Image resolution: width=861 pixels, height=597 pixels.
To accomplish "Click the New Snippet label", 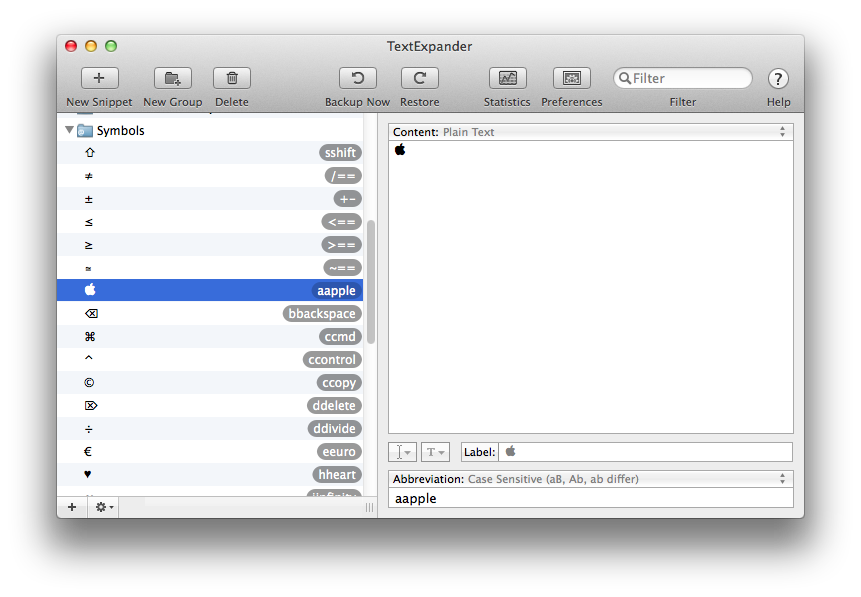I will coord(99,102).
